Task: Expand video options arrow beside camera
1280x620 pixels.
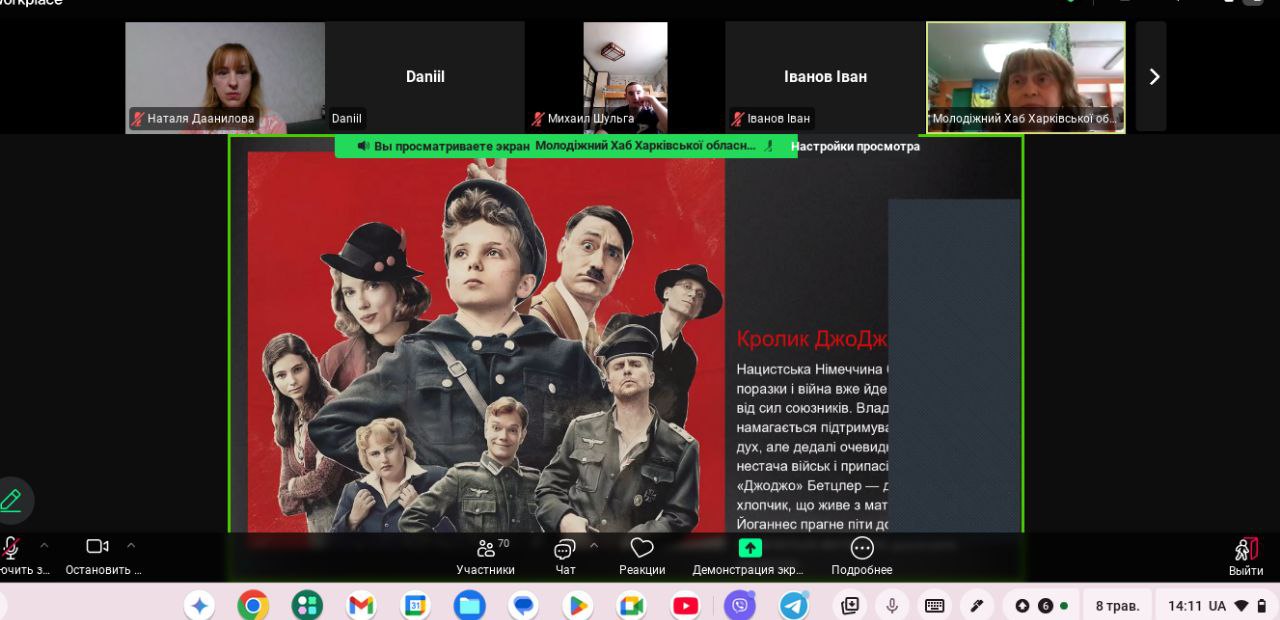Action: pyautogui.click(x=131, y=546)
